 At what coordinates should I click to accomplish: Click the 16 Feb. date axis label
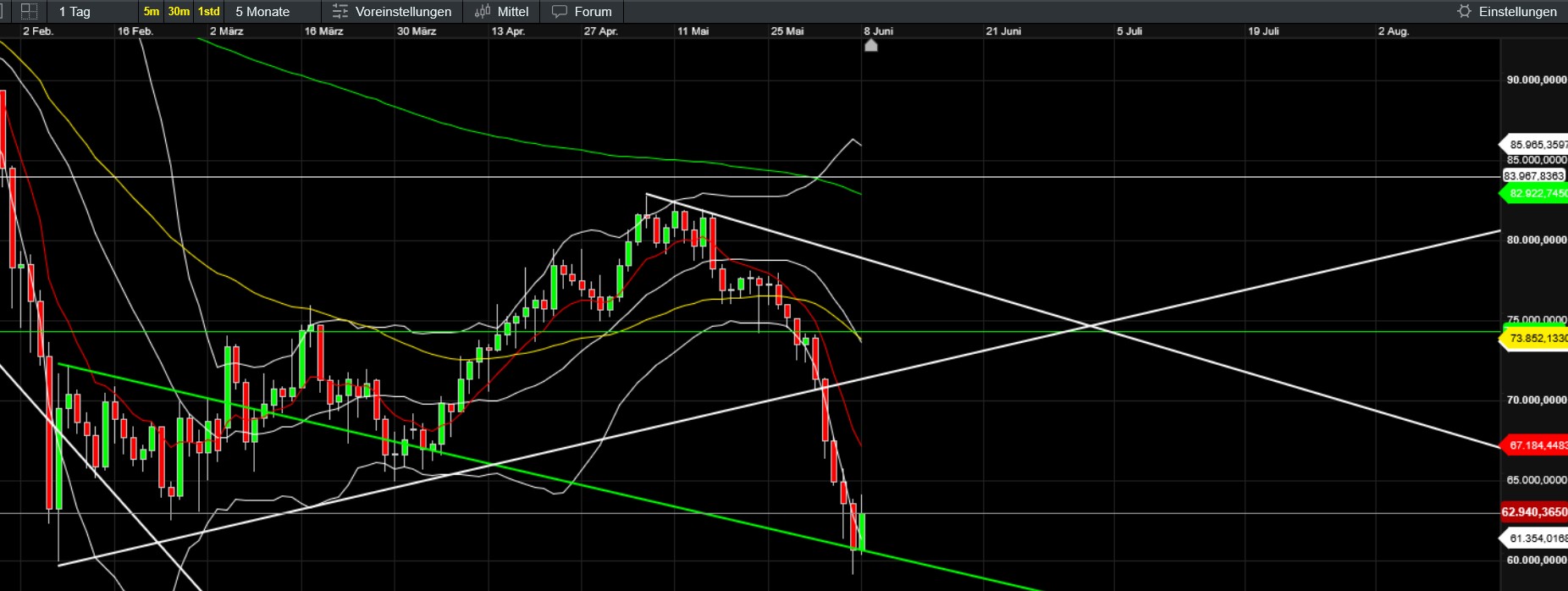click(135, 31)
